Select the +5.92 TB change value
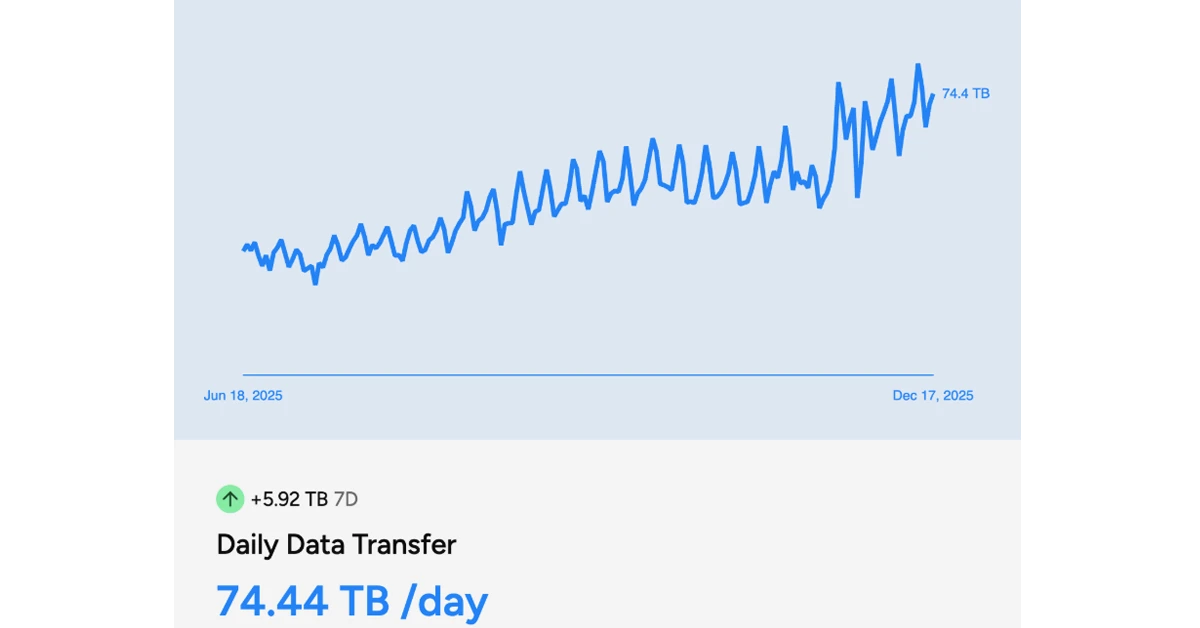1200x628 pixels. coord(289,499)
